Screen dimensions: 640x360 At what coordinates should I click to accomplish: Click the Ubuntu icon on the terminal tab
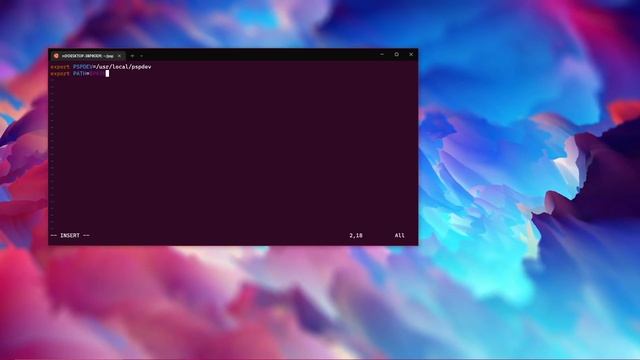point(56,56)
